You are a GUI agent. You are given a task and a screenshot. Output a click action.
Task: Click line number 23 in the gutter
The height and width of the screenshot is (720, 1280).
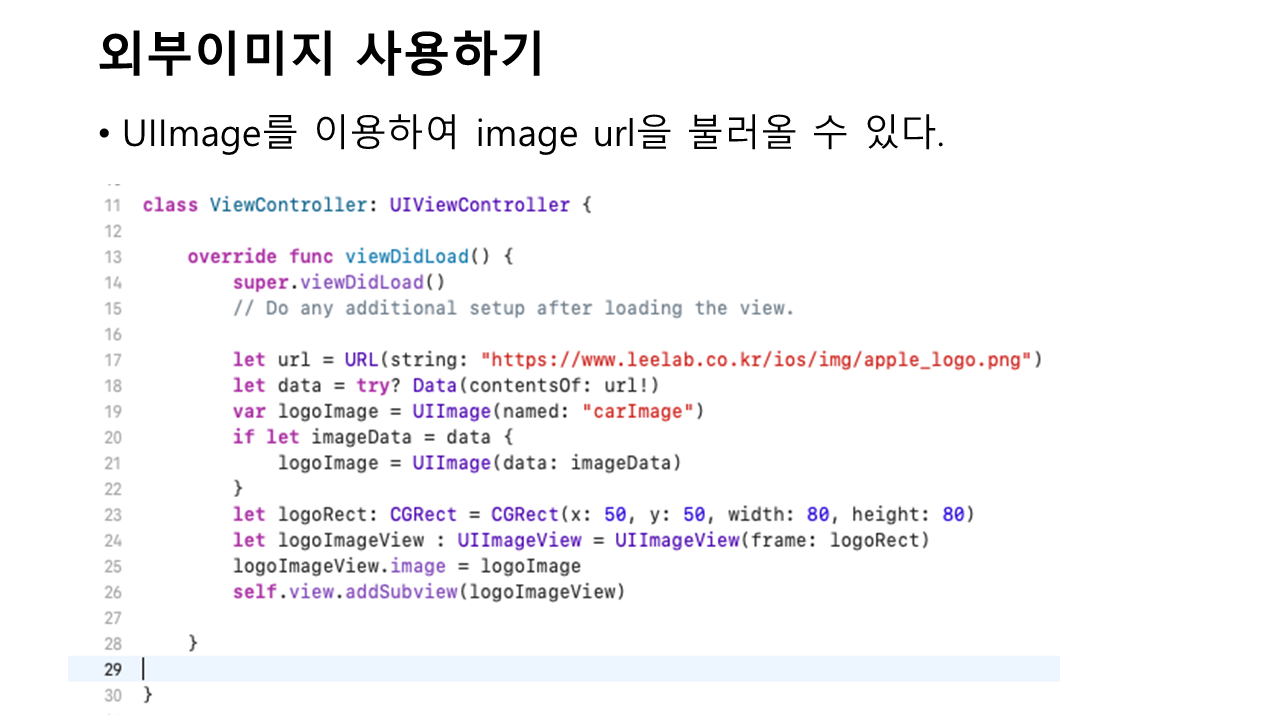(x=112, y=515)
